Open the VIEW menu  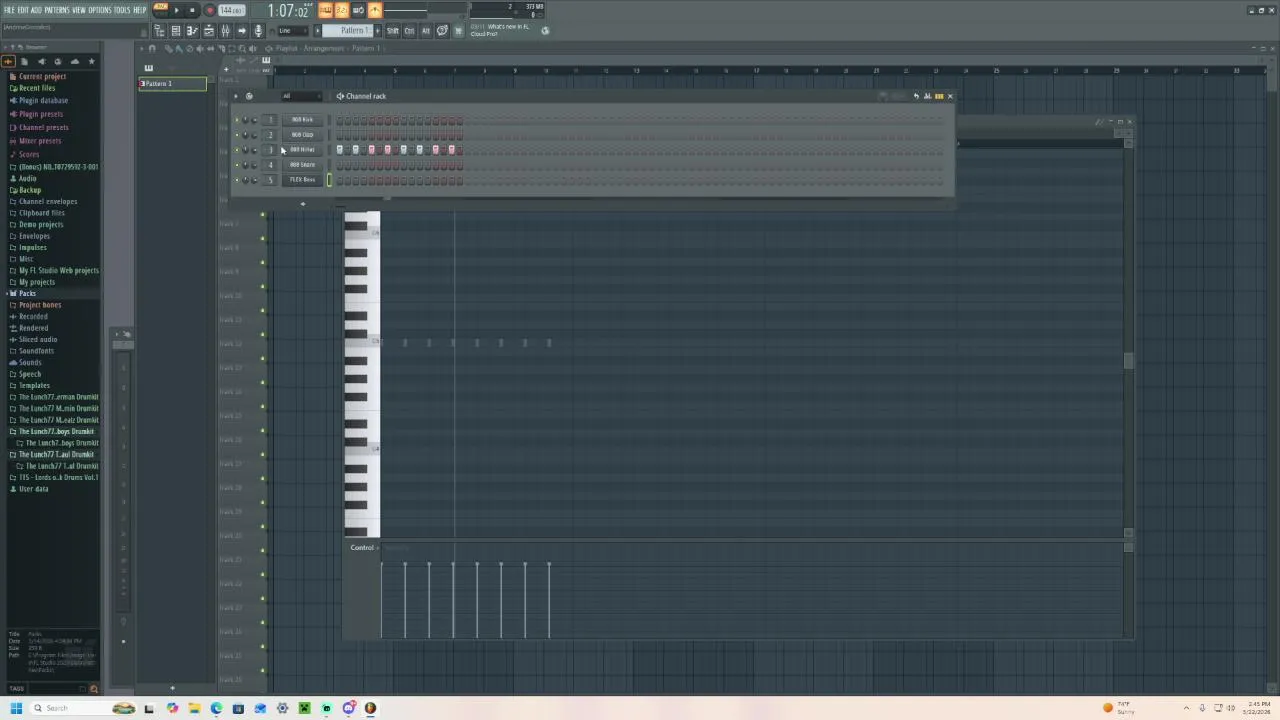point(79,10)
